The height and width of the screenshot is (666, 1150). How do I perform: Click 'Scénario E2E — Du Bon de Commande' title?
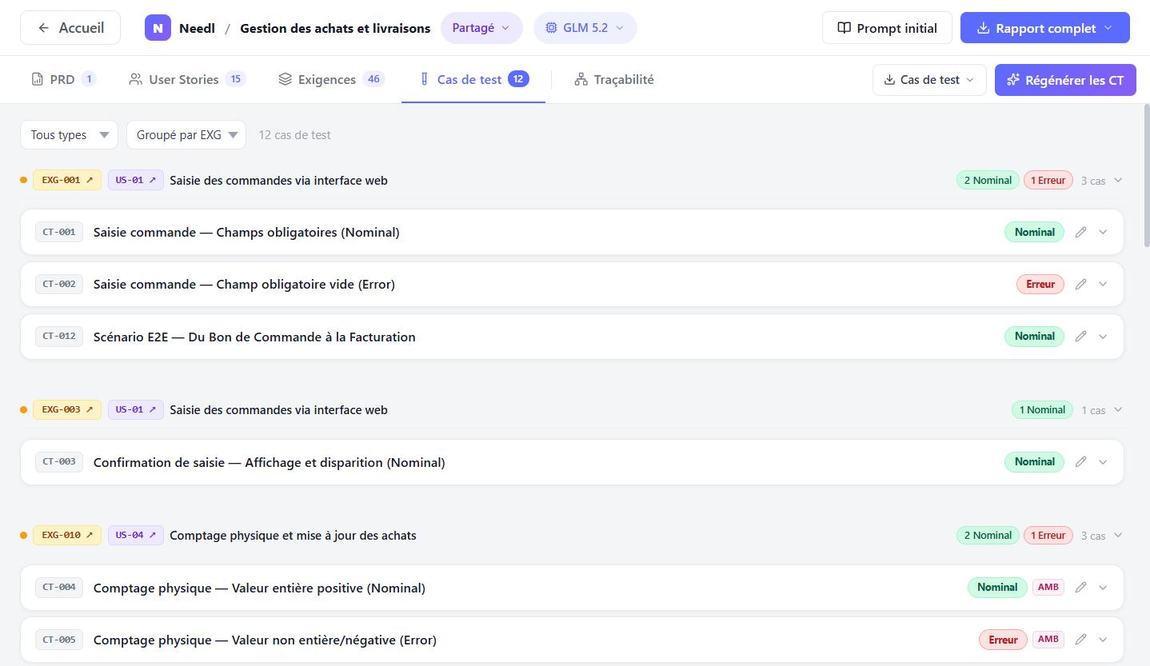pyautogui.click(x=254, y=337)
